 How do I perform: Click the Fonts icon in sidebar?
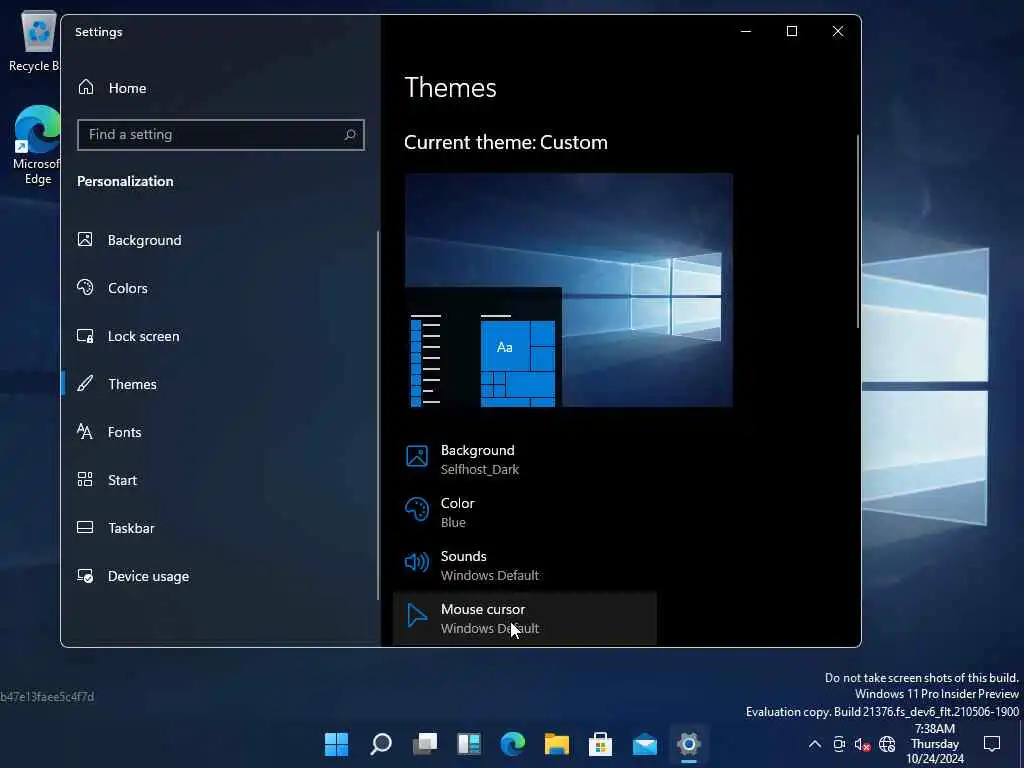85,431
